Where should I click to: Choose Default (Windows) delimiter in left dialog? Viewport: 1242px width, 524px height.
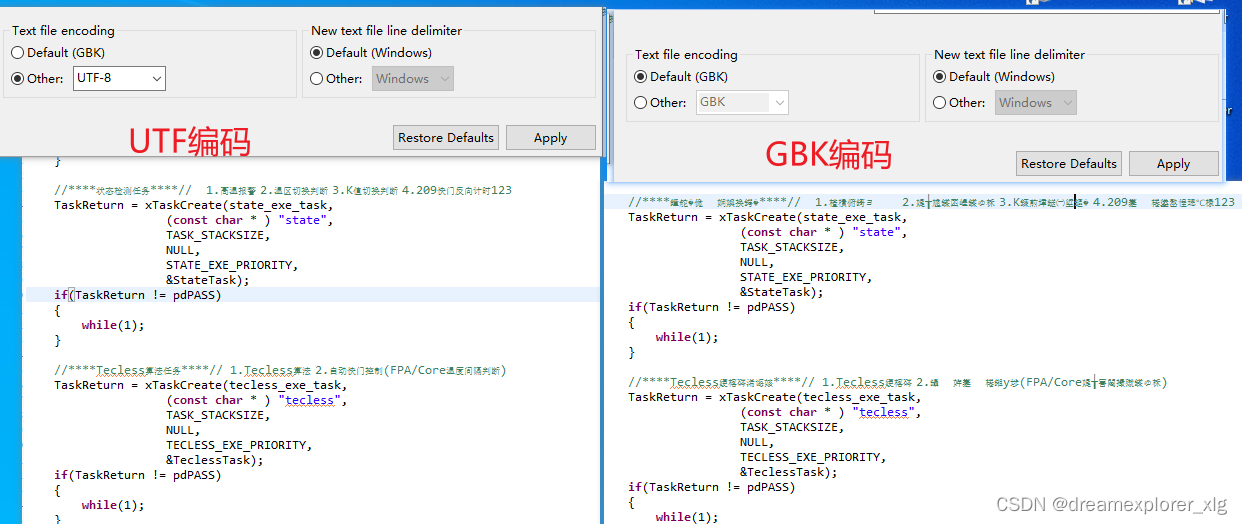(x=317, y=53)
